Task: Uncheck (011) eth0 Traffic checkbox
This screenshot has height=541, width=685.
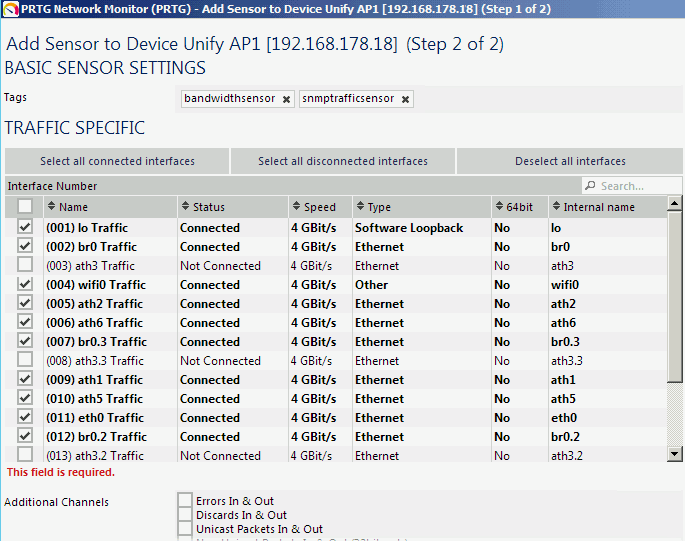Action: point(25,416)
